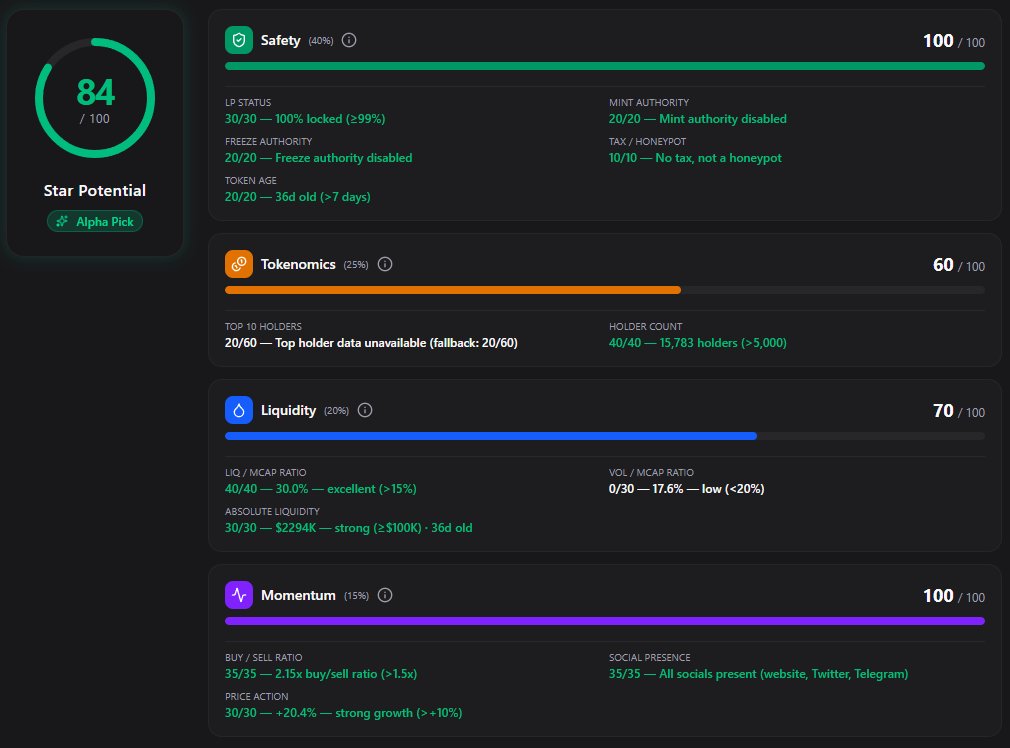The image size is (1010, 748).
Task: Click the Safety section heading
Action: point(280,40)
